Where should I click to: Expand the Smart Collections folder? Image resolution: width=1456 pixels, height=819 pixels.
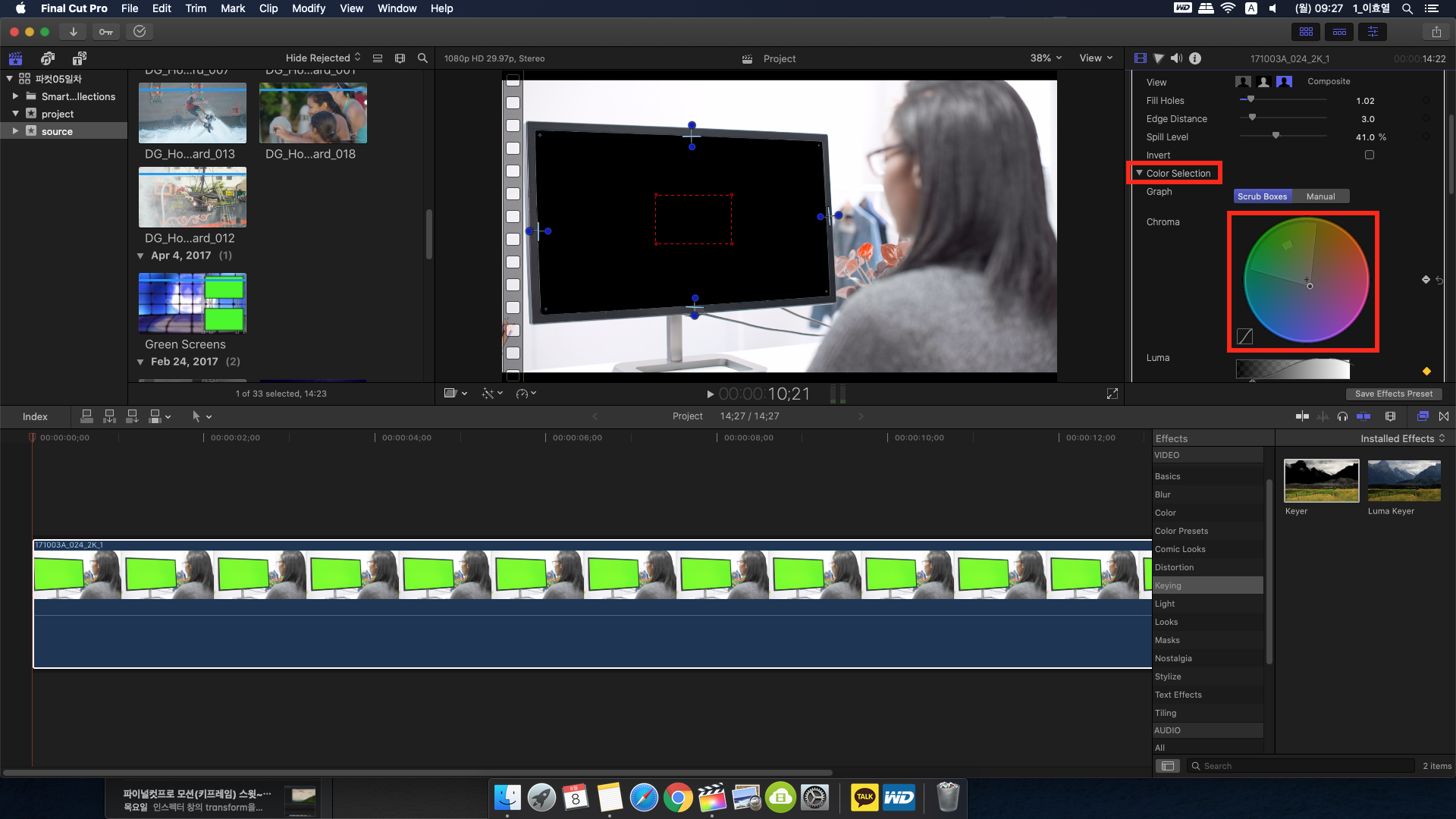(15, 96)
